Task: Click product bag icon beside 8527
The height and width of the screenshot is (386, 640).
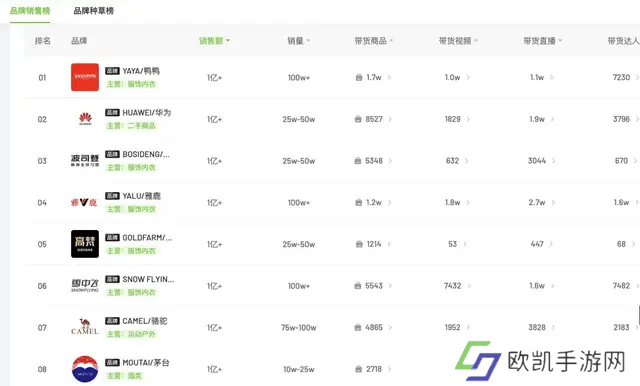Action: tap(358, 119)
